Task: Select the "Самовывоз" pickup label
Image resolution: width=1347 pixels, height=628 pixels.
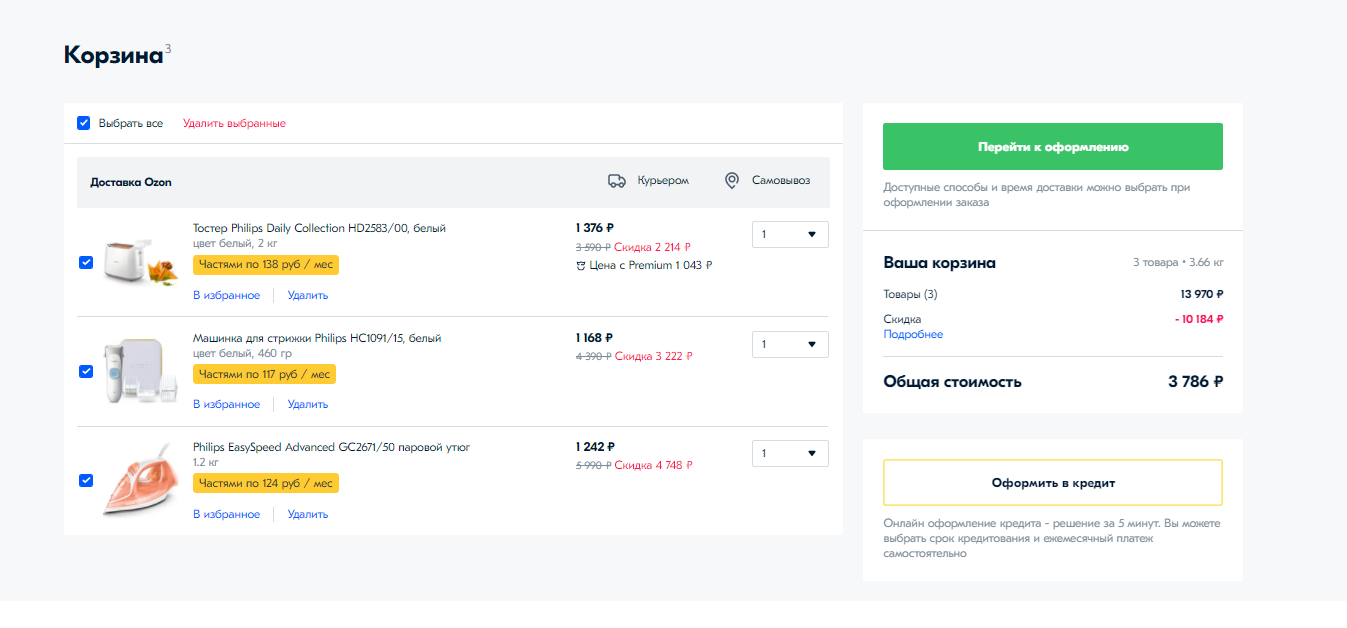Action: [781, 181]
